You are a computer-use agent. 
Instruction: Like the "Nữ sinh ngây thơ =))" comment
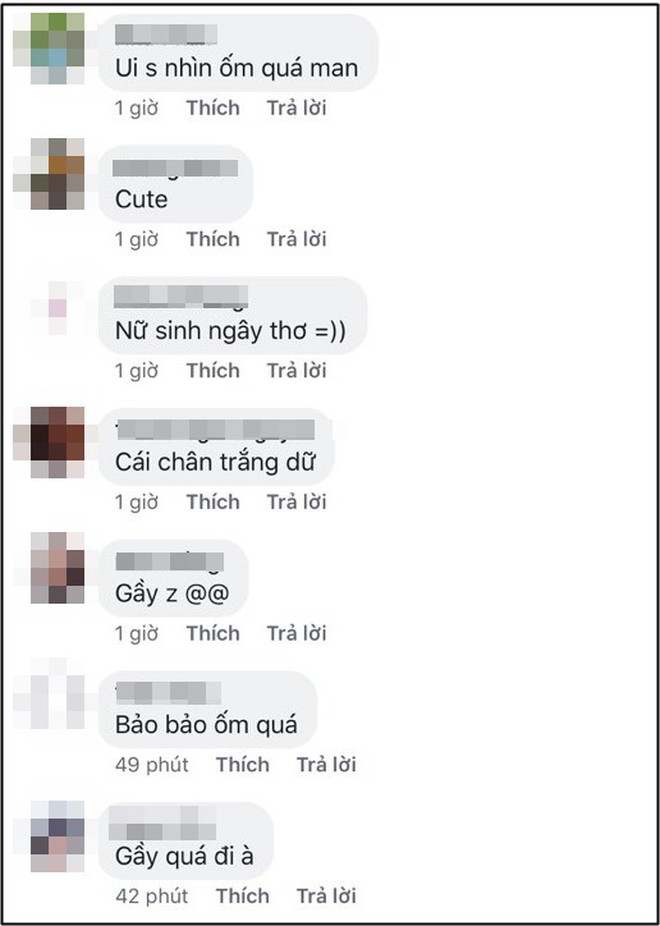(213, 370)
